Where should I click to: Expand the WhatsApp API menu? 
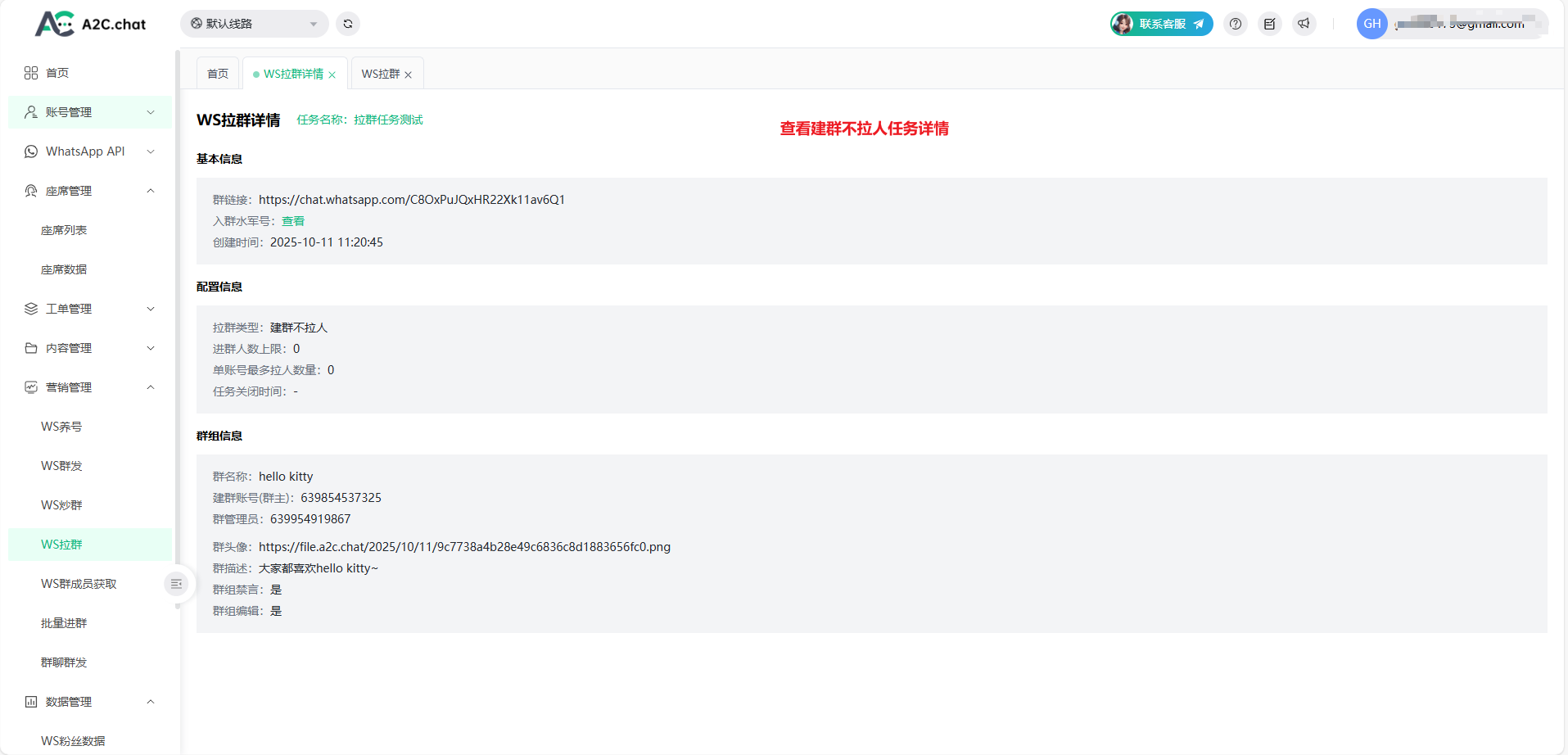coord(90,151)
